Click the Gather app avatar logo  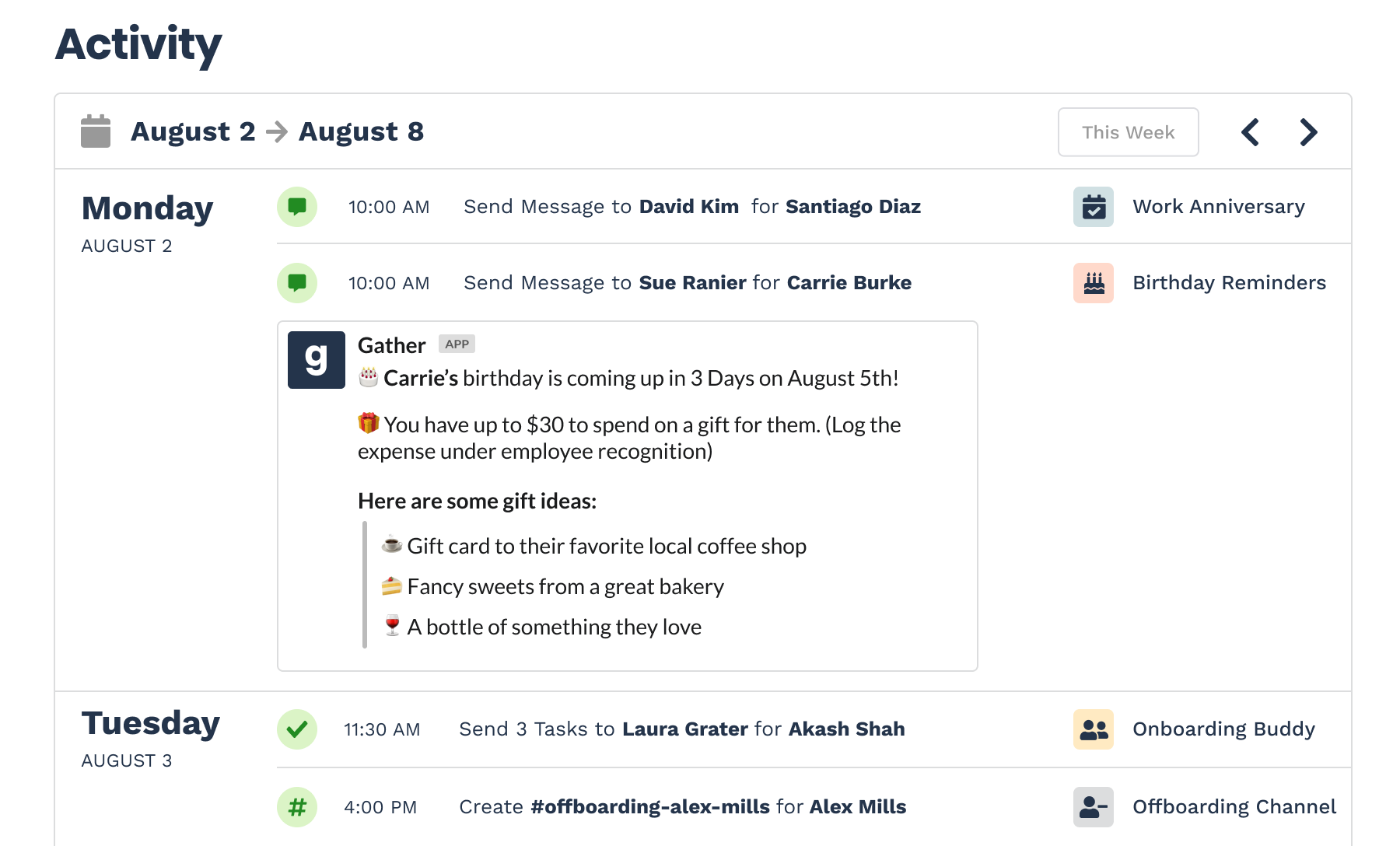pyautogui.click(x=317, y=360)
